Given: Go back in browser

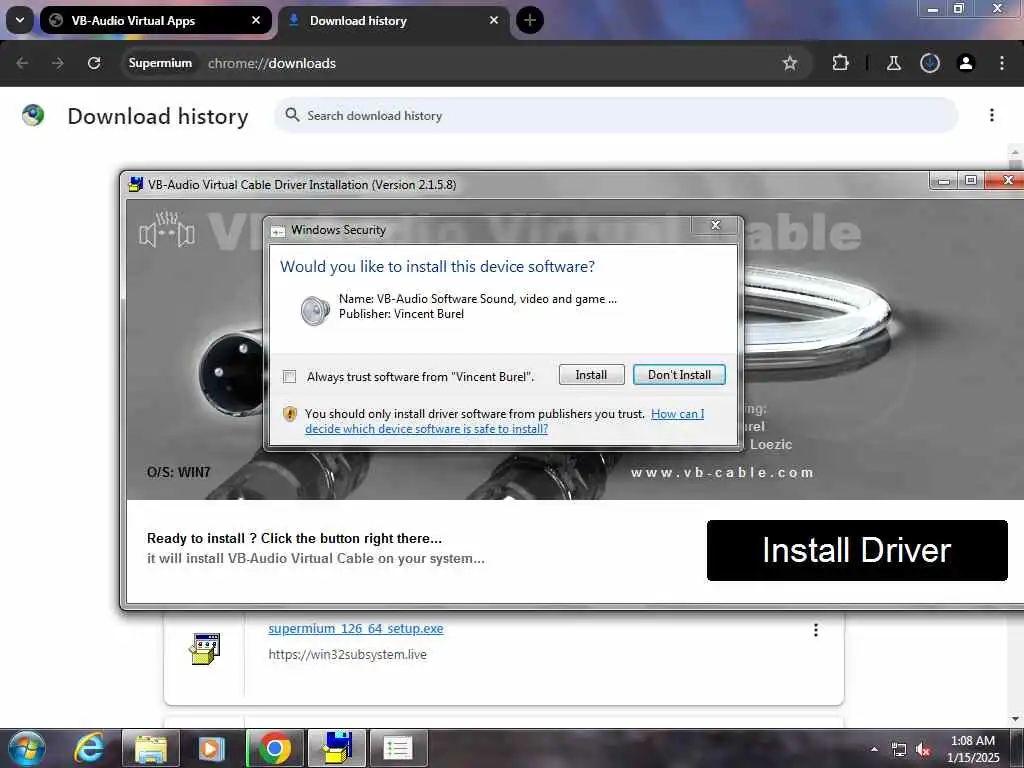Looking at the screenshot, I should click(x=22, y=63).
